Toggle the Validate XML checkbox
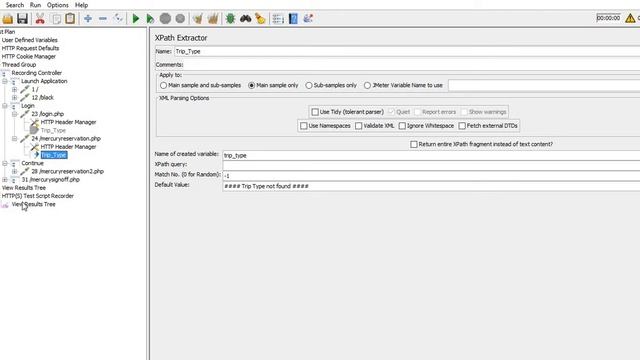 [x=359, y=126]
